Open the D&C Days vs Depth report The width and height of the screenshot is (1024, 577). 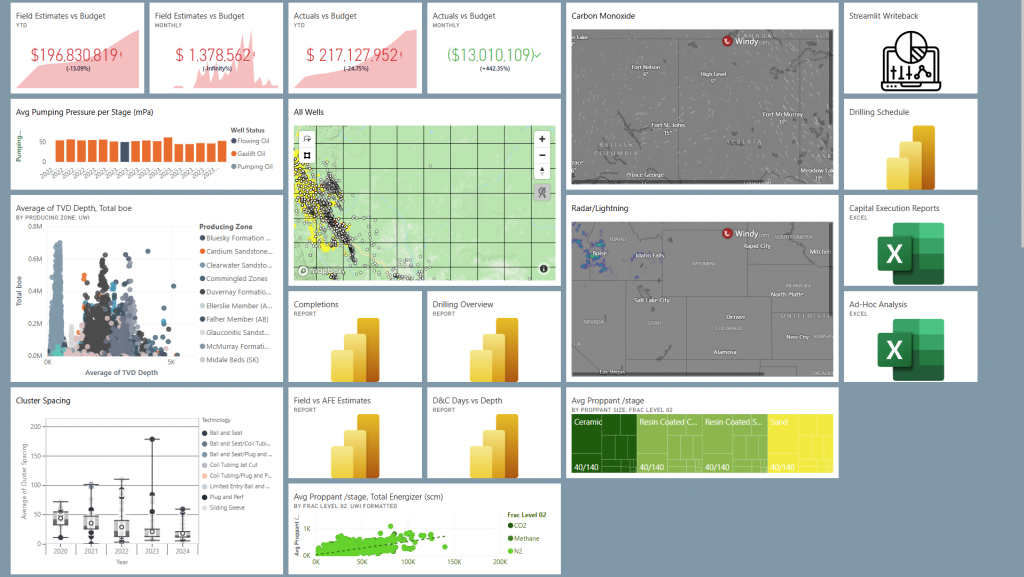coord(495,444)
